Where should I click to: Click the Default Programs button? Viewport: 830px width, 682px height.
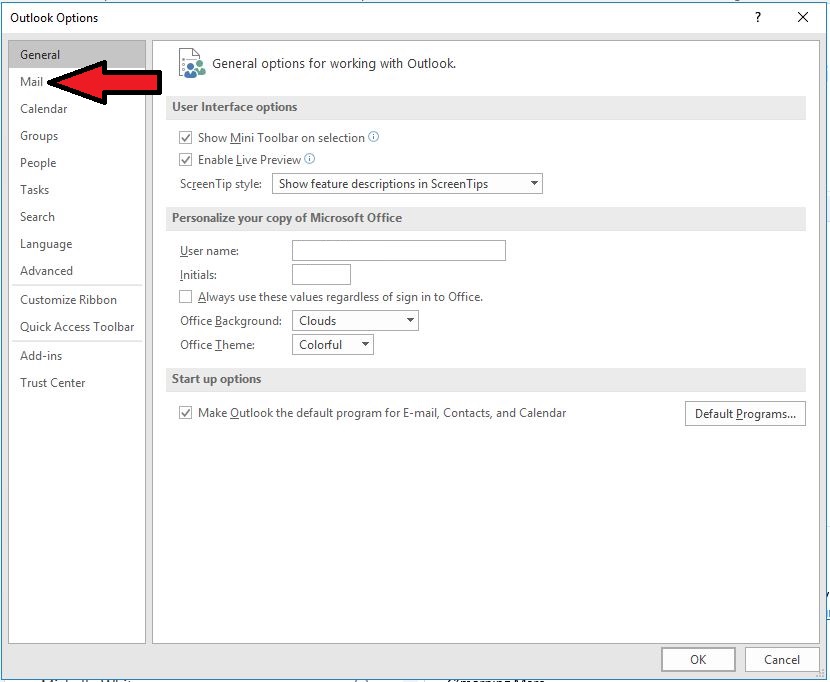coord(745,414)
